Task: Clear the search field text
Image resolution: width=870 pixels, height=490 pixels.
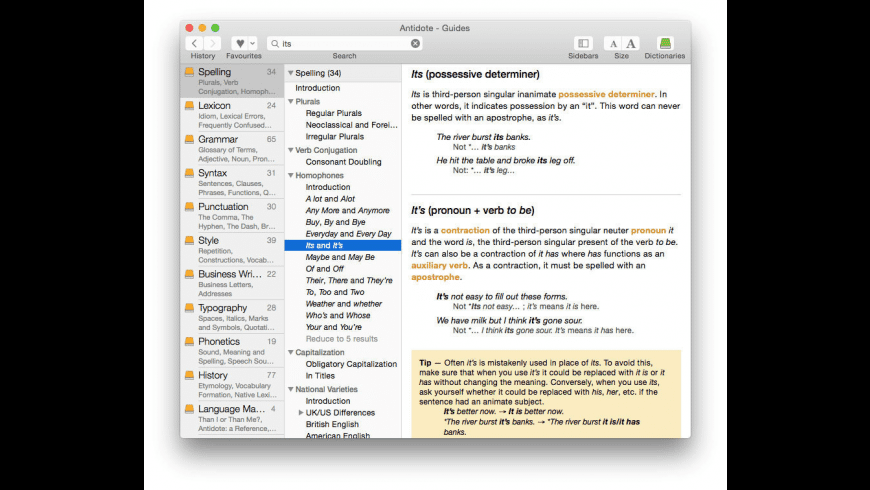Action: [415, 43]
